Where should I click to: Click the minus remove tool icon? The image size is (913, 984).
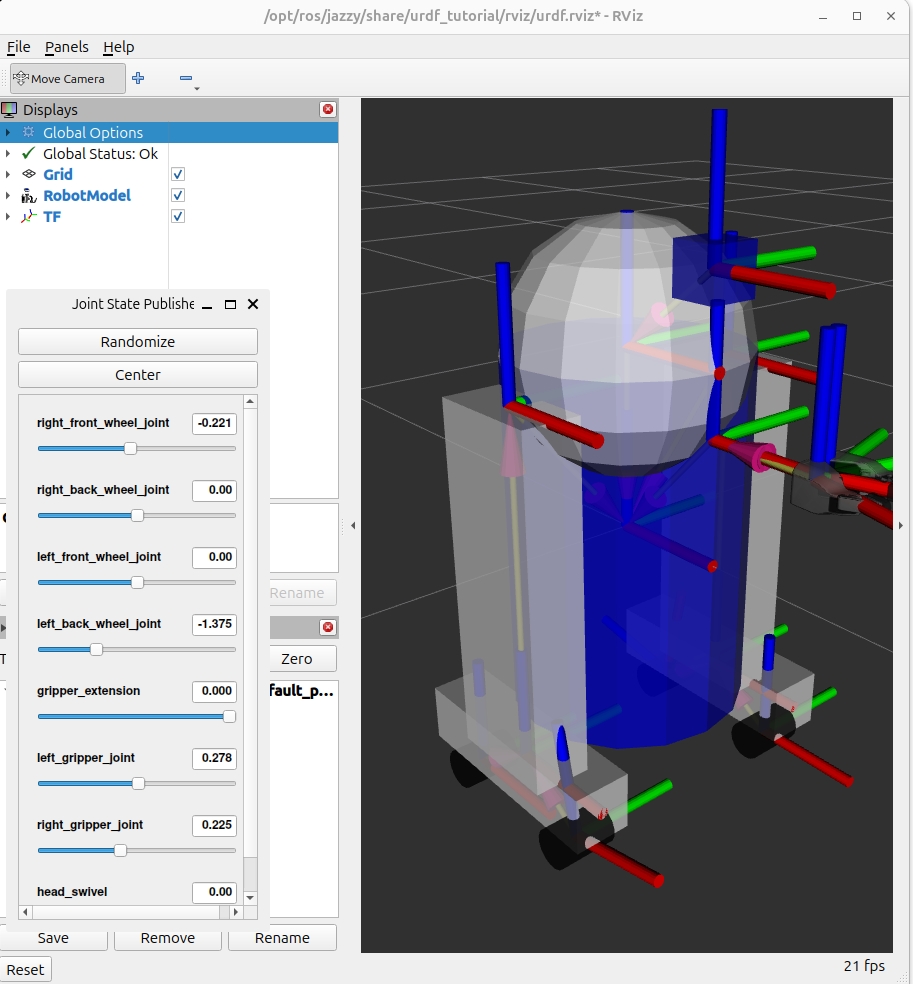point(185,78)
